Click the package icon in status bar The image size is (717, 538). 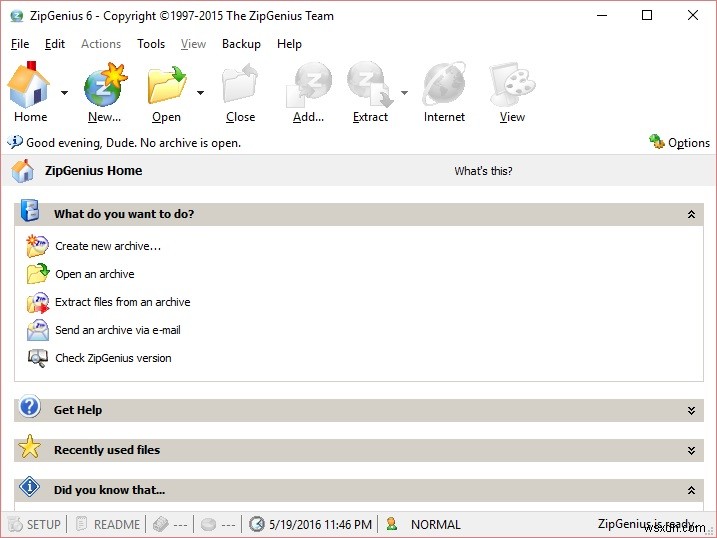click(x=161, y=524)
